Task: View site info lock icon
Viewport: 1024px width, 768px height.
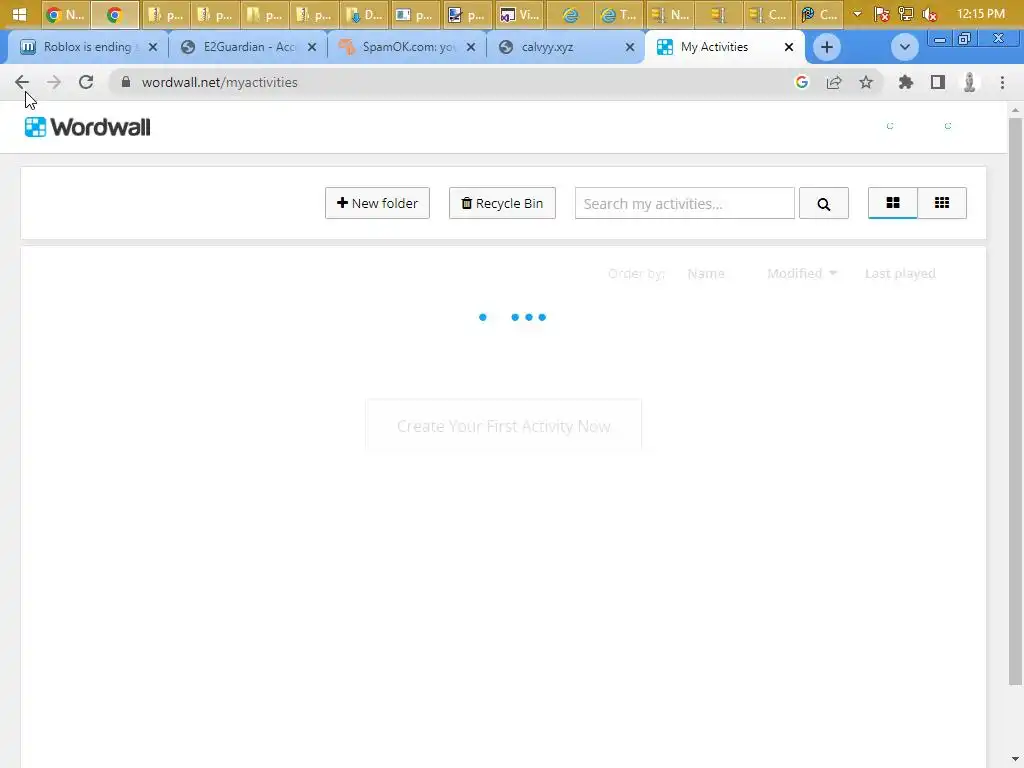Action: coord(126,82)
